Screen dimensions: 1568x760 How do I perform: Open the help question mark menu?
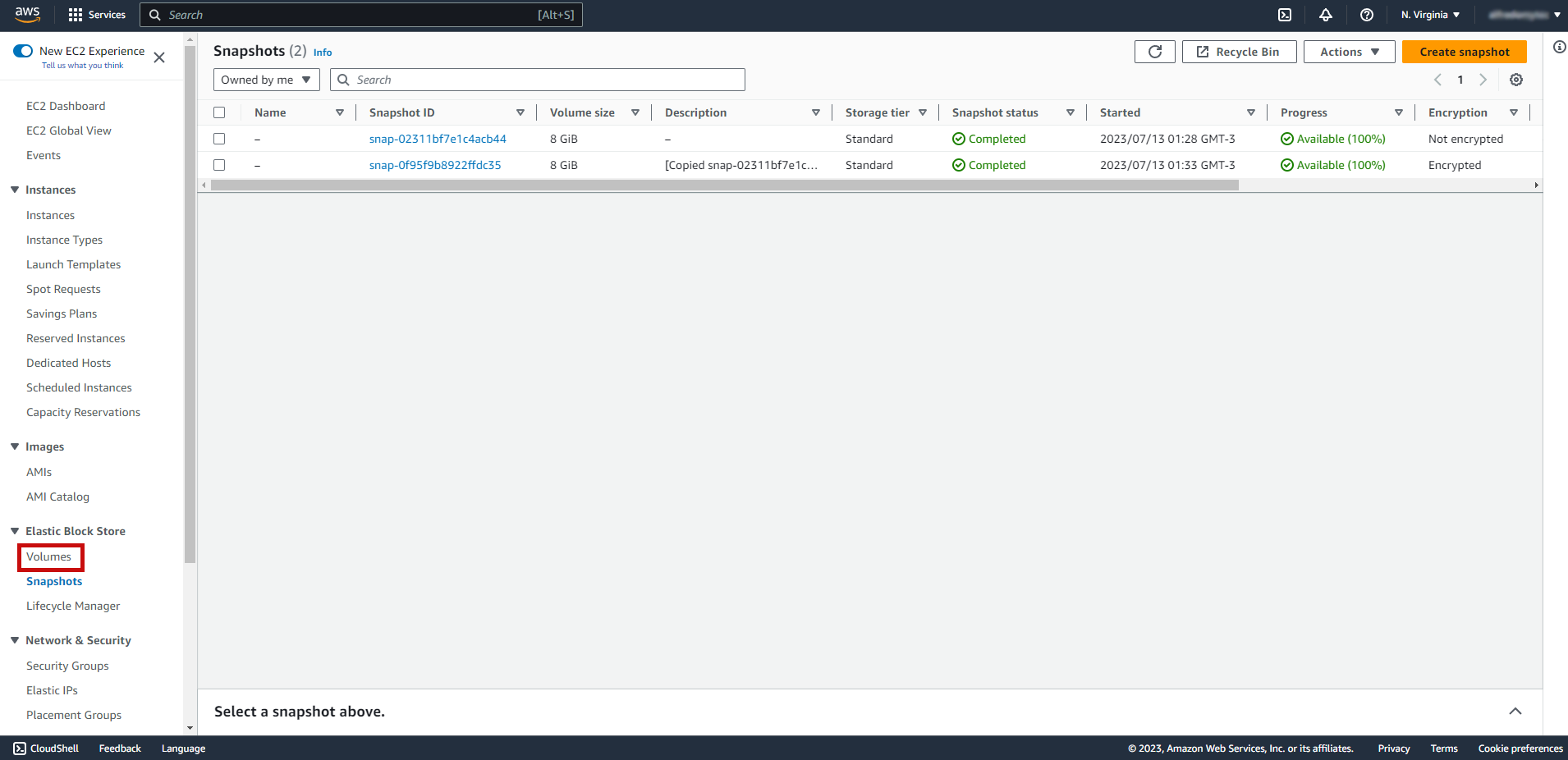[x=1367, y=15]
